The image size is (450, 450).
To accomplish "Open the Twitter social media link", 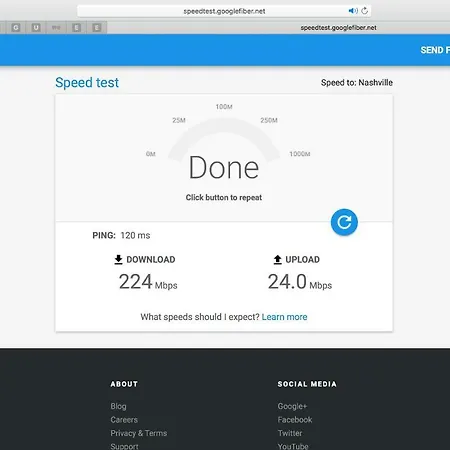I will pos(290,433).
